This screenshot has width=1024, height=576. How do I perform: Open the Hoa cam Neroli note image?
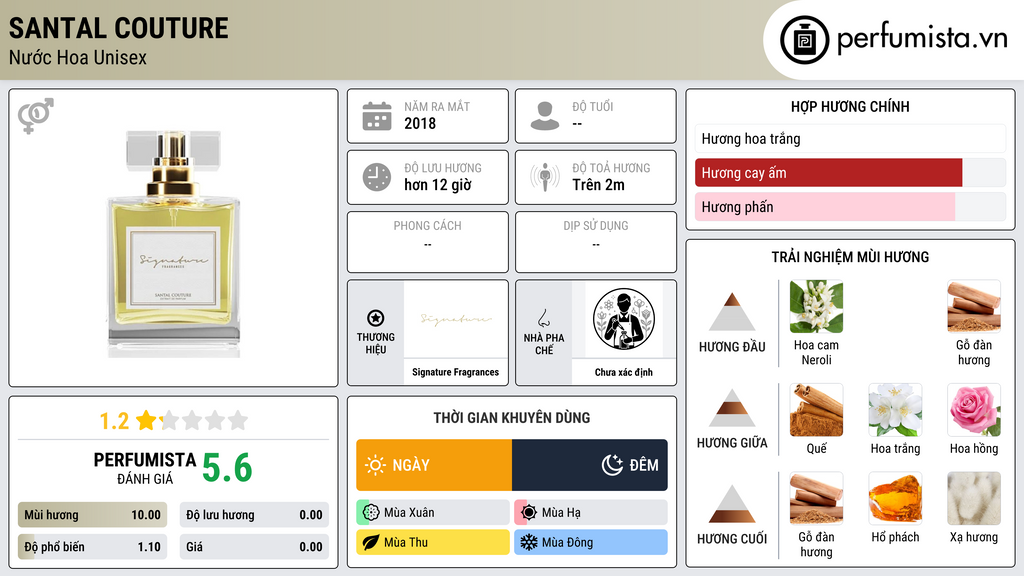[816, 307]
